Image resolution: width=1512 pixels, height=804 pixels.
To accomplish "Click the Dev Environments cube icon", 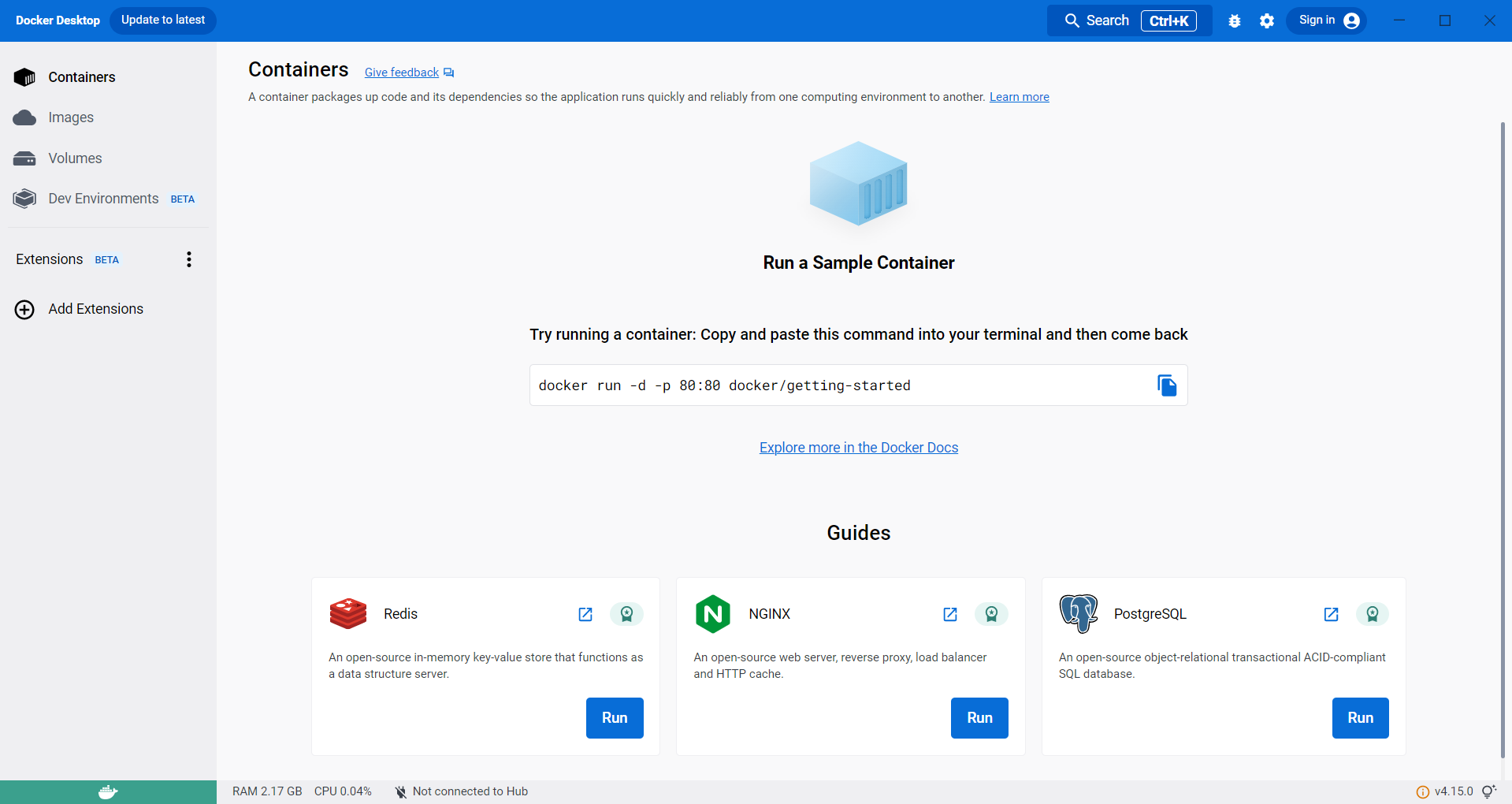I will coord(24,199).
